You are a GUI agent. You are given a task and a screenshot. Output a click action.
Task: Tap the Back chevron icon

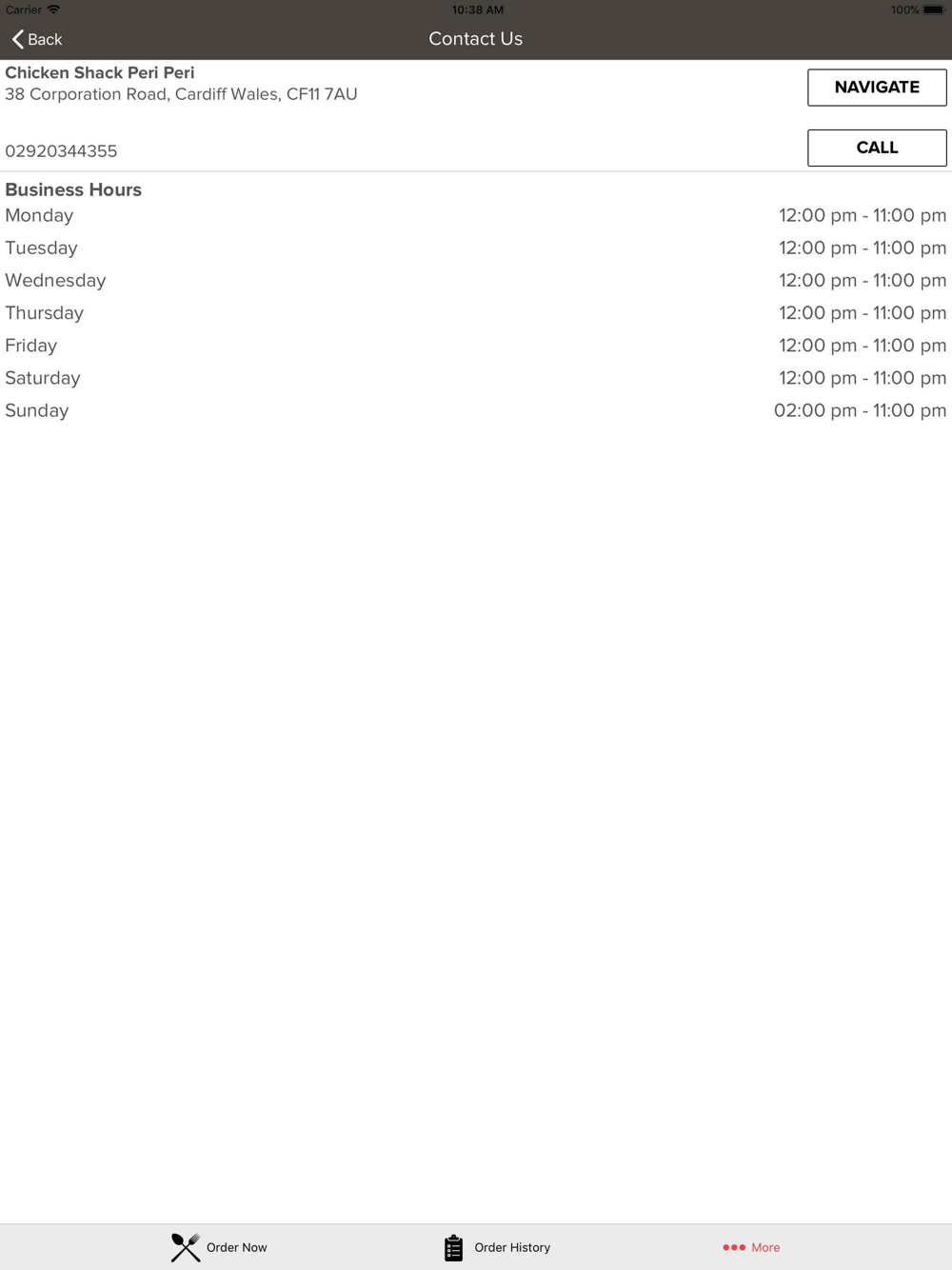(x=18, y=39)
